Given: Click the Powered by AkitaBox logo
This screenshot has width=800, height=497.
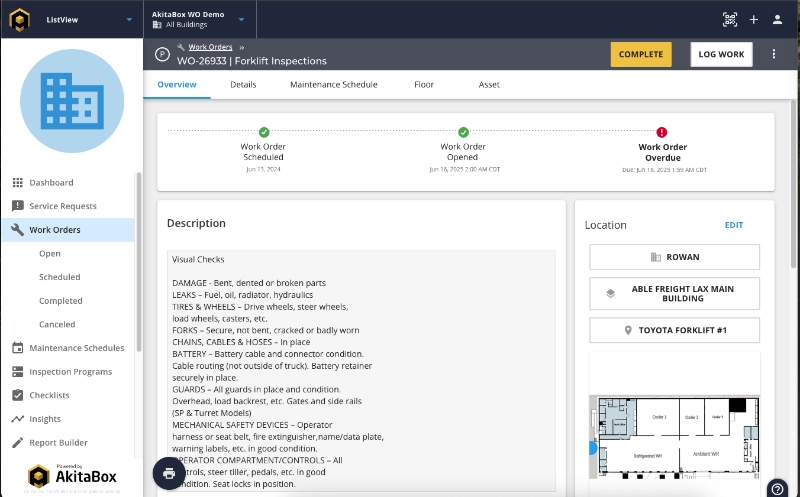Looking at the screenshot, I should point(72,476).
